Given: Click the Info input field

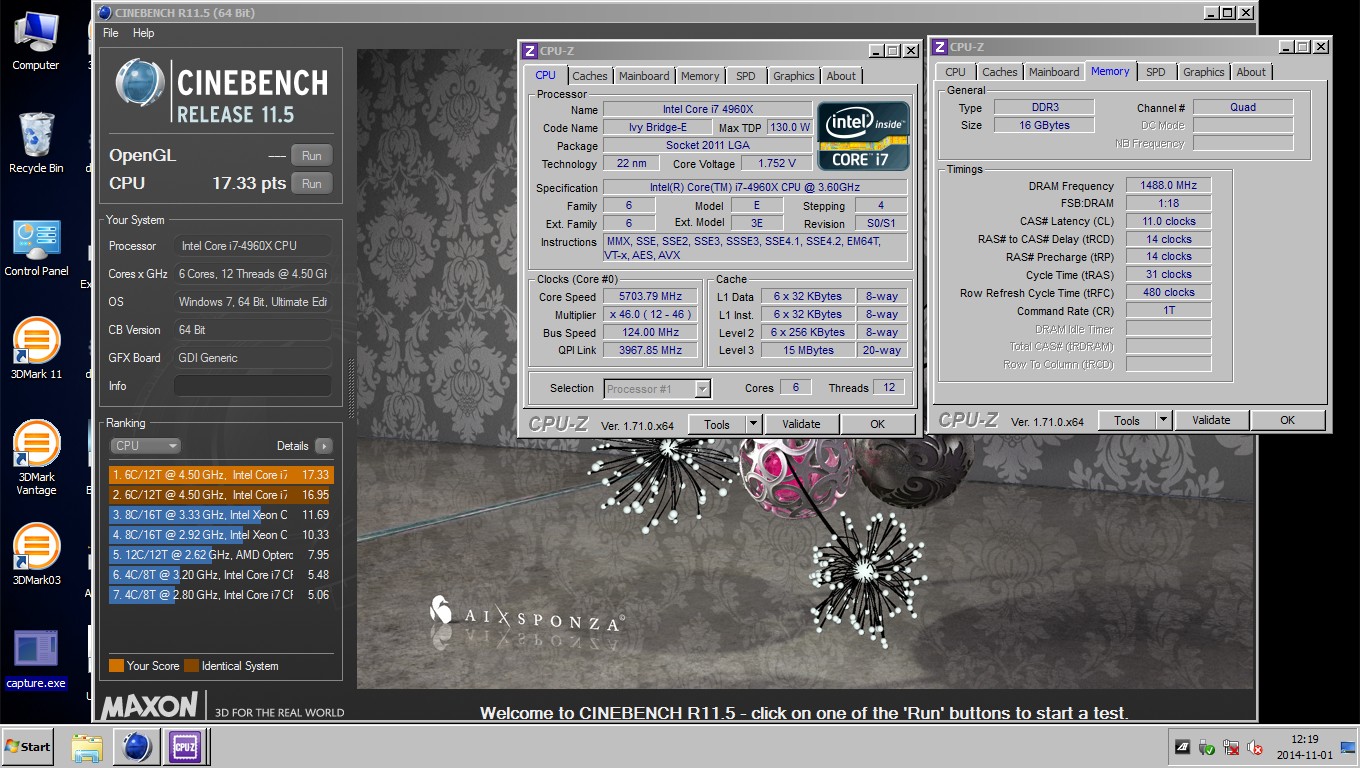Looking at the screenshot, I should [253, 386].
